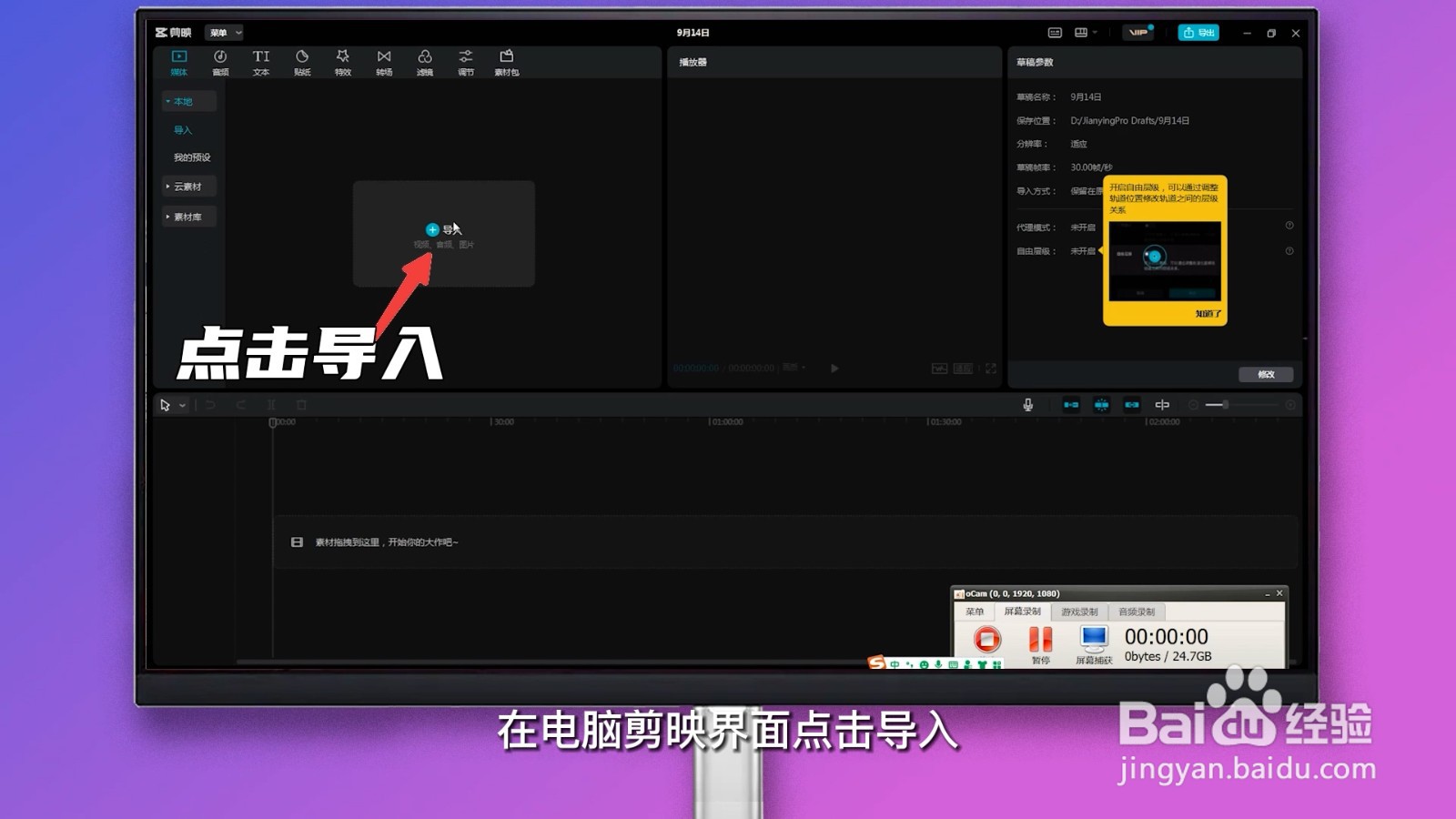The image size is (1456, 819).
Task: Play the preview in the player panel
Action: pos(834,369)
